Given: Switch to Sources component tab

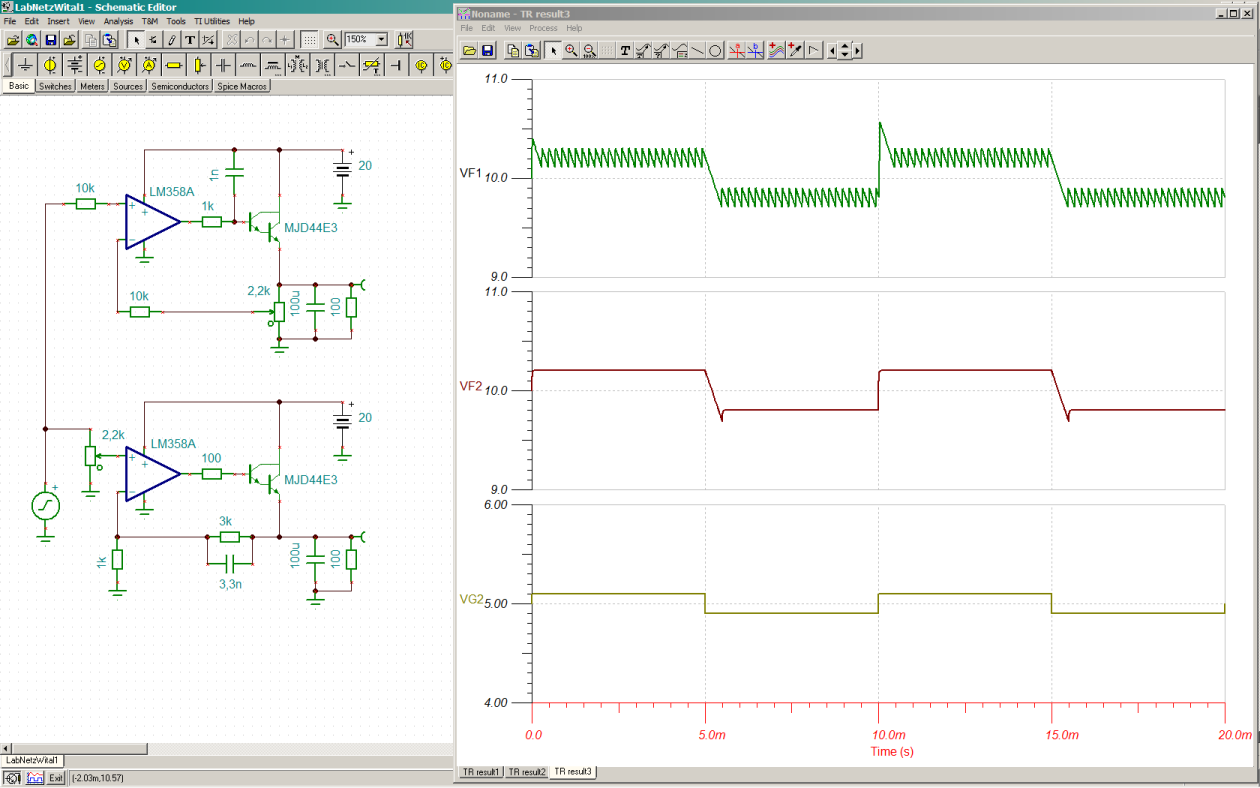Looking at the screenshot, I should [x=128, y=86].
